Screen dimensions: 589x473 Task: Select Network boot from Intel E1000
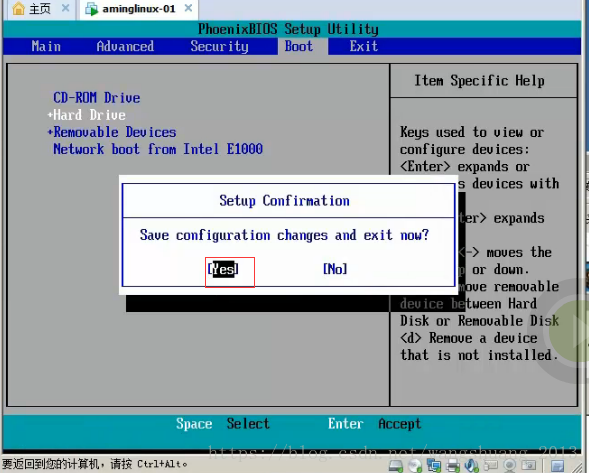[158, 149]
